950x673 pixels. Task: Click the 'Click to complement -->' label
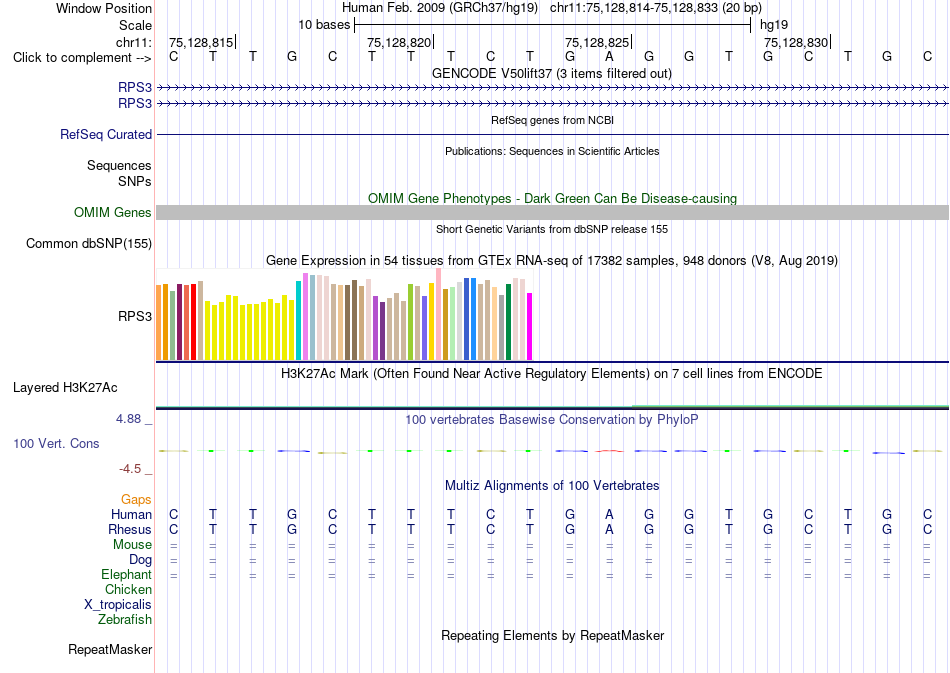(x=82, y=58)
